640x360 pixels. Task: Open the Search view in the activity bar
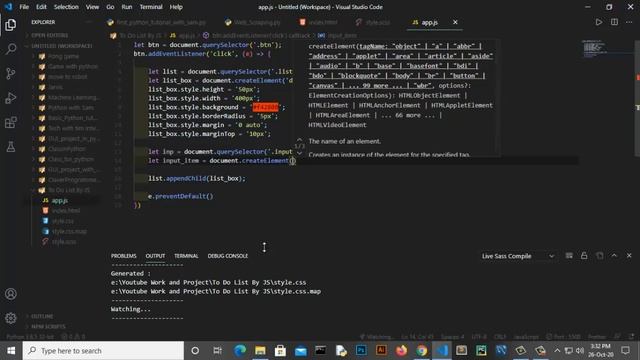(x=11, y=49)
